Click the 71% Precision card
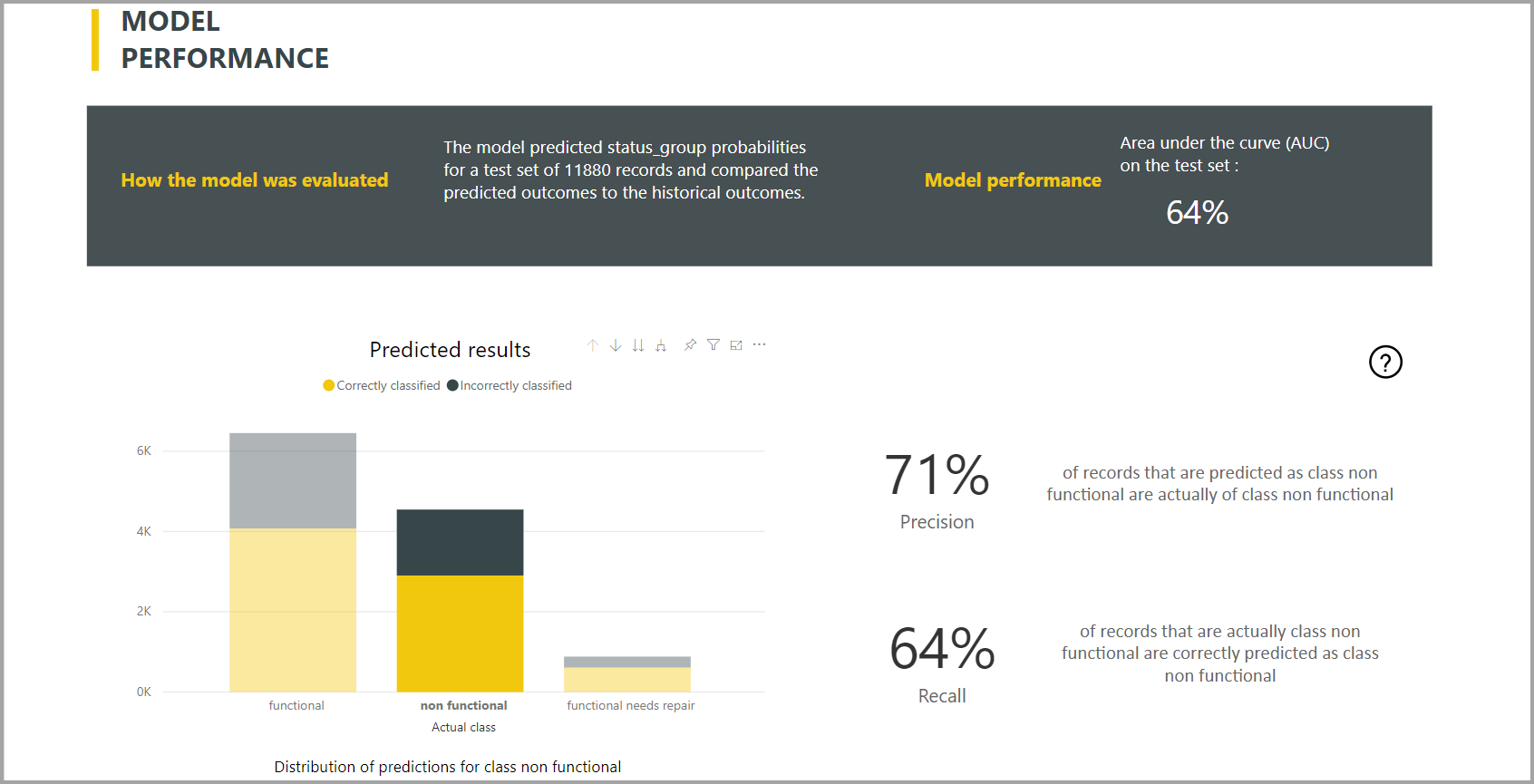This screenshot has height=784, width=1534. click(937, 490)
